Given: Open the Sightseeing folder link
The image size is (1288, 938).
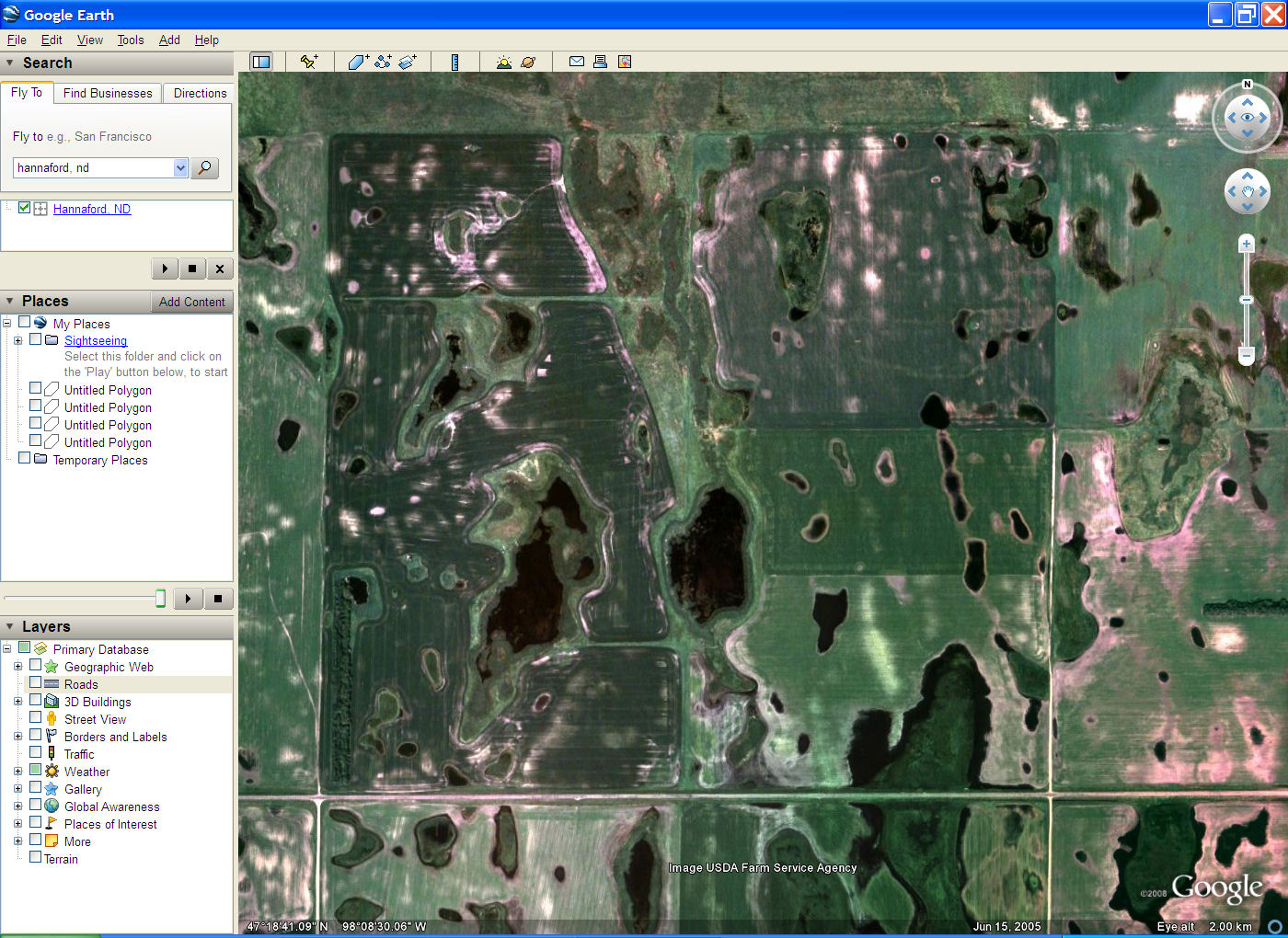Looking at the screenshot, I should click(x=96, y=340).
